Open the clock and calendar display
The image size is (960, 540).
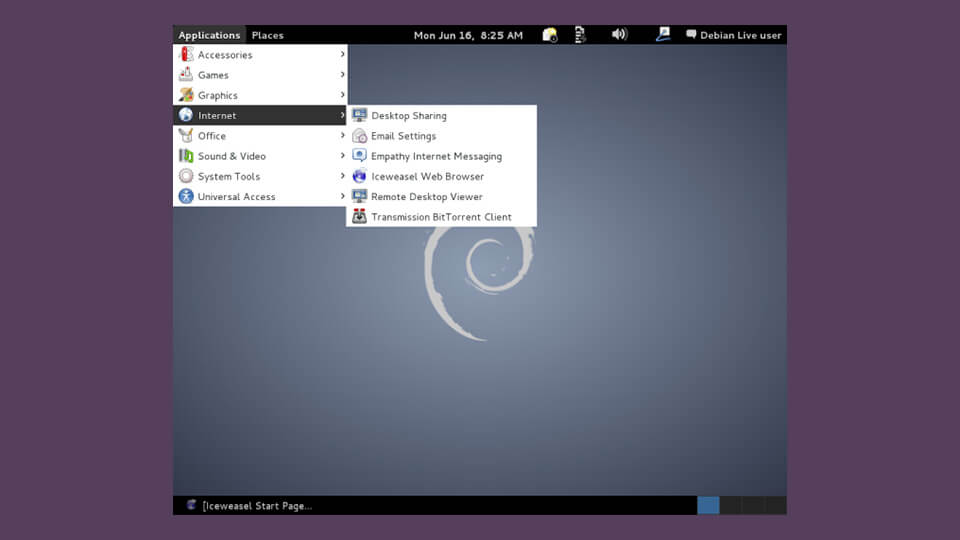468,35
